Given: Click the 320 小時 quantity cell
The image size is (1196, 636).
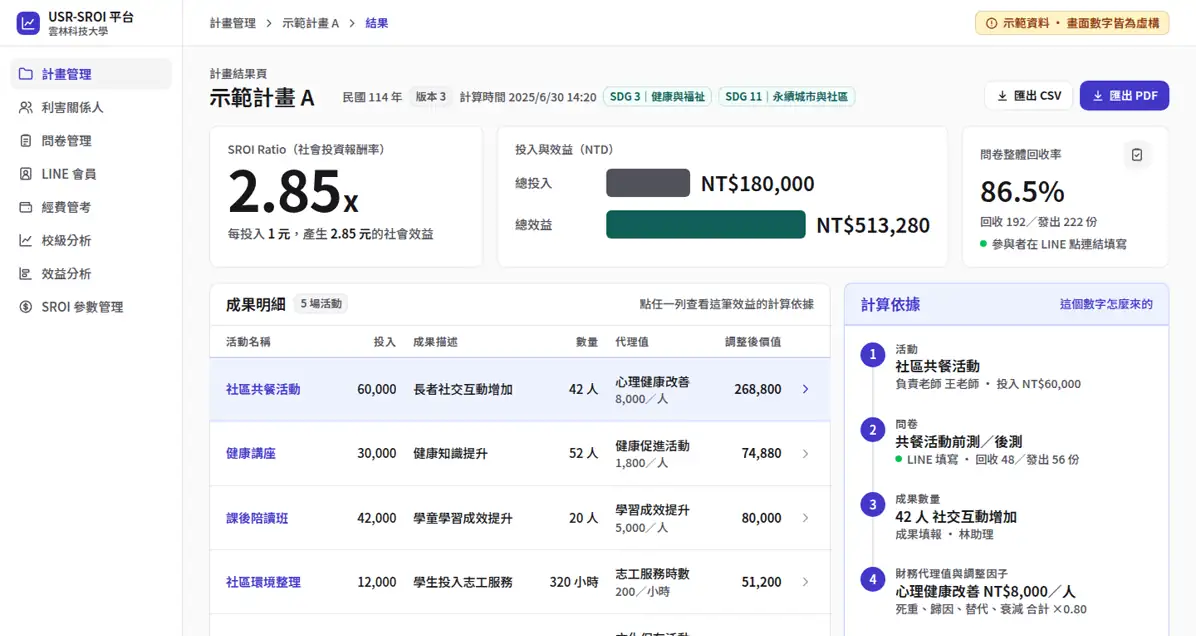Looking at the screenshot, I should tap(574, 582).
